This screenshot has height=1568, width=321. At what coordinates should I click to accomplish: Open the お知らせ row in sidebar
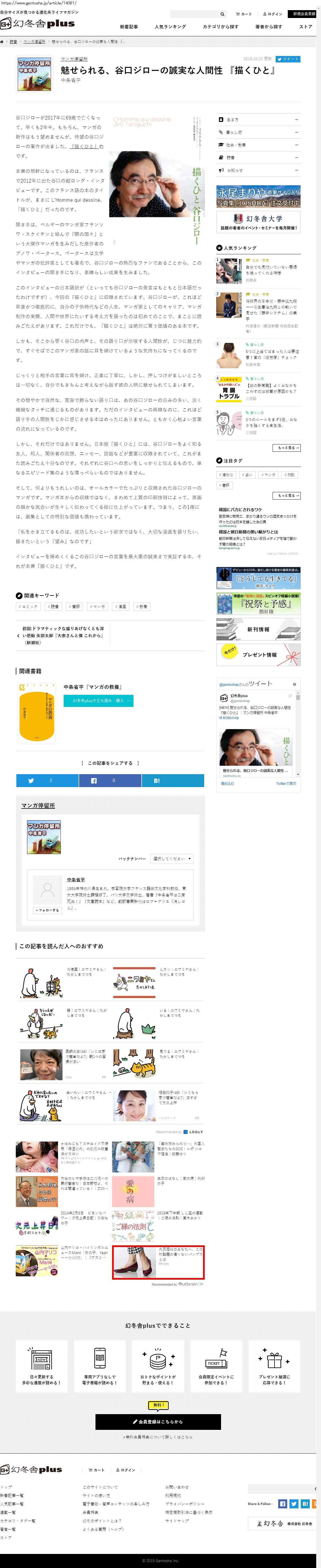258,170
